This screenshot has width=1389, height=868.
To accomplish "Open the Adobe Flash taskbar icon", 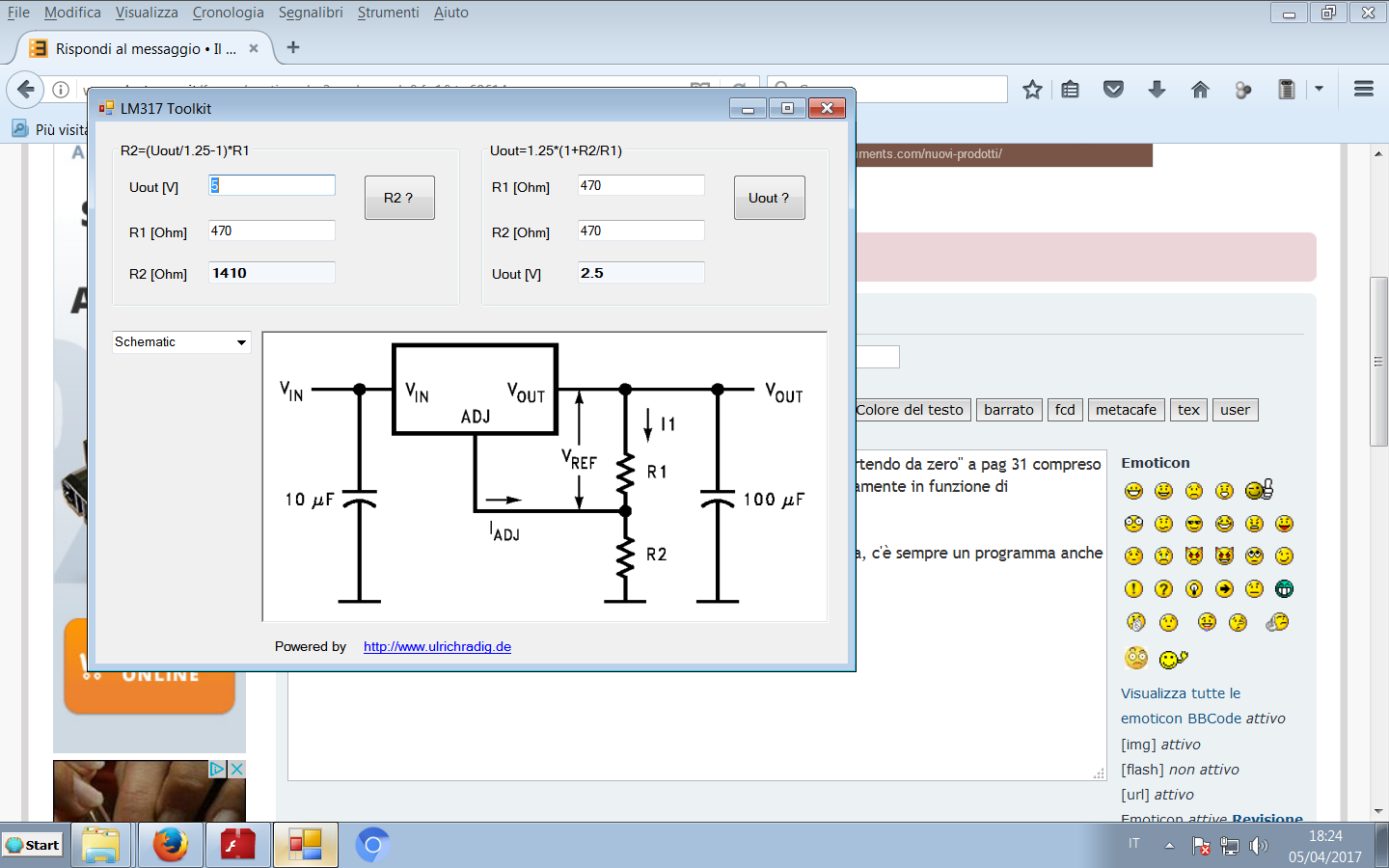I will click(237, 846).
